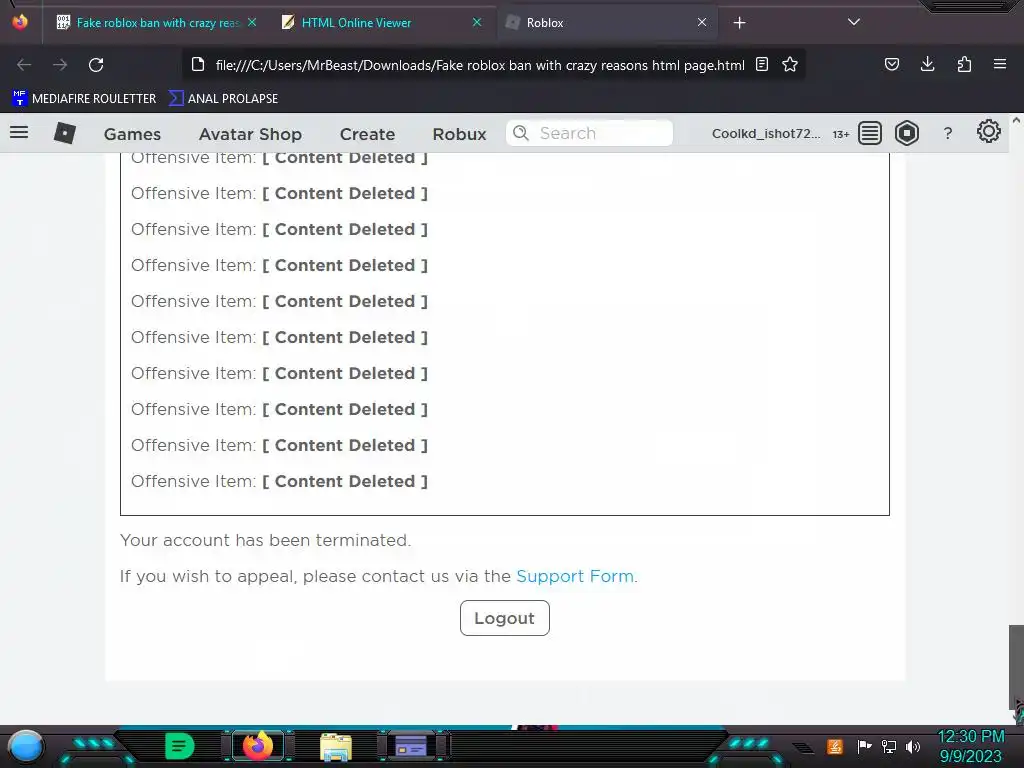
Task: Click the Roblox logo home icon
Action: coord(65,133)
